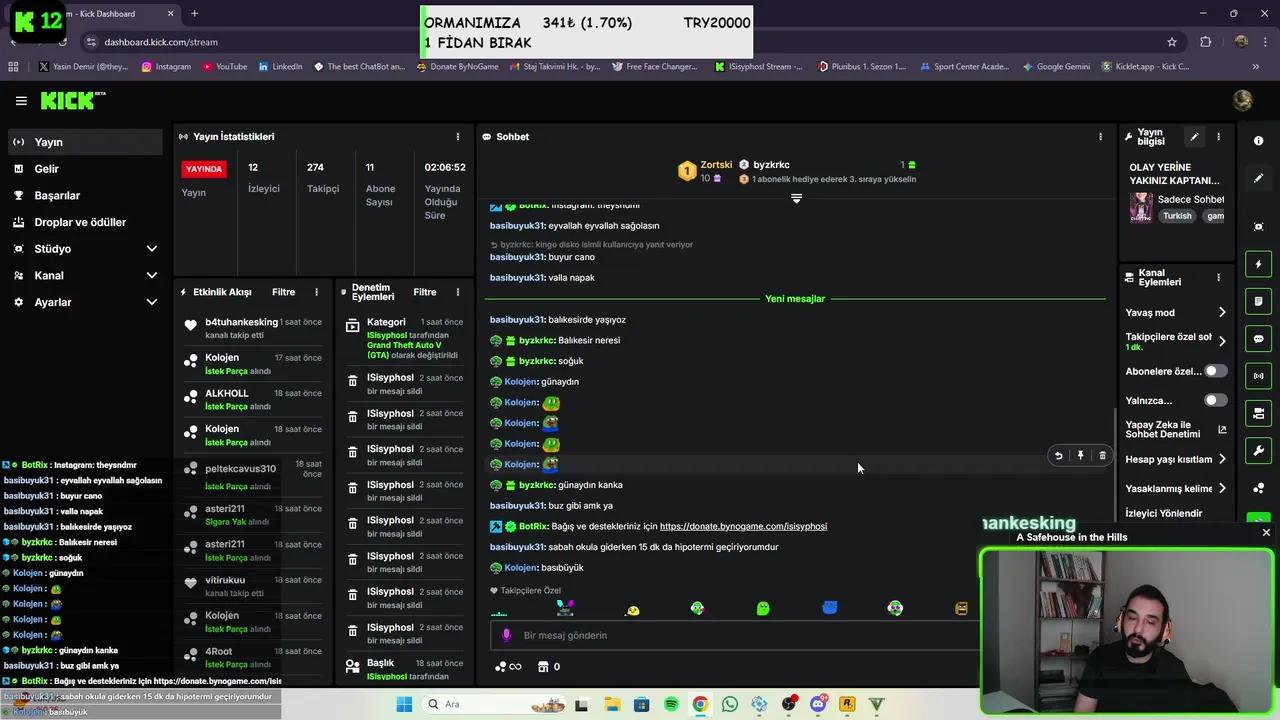Bookmark page with star icon
The height and width of the screenshot is (720, 1280).
click(1171, 42)
